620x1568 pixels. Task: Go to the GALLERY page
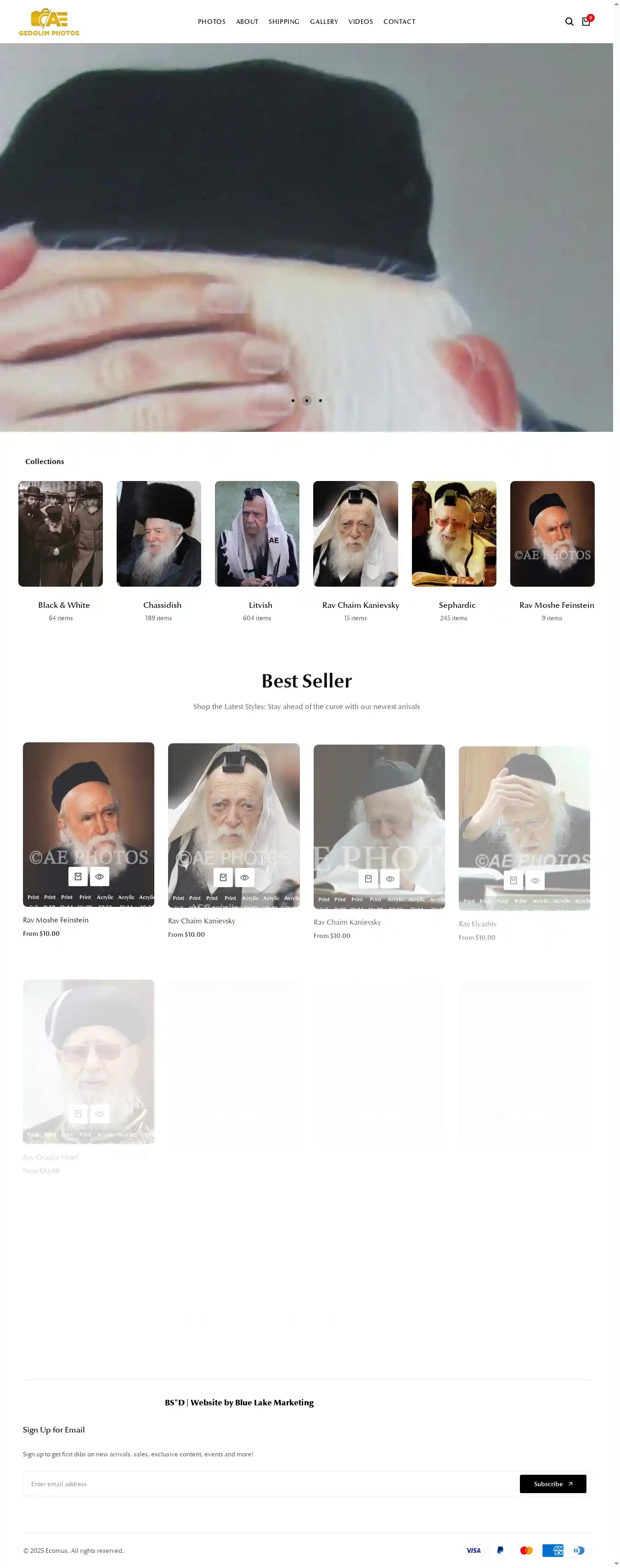coord(324,22)
